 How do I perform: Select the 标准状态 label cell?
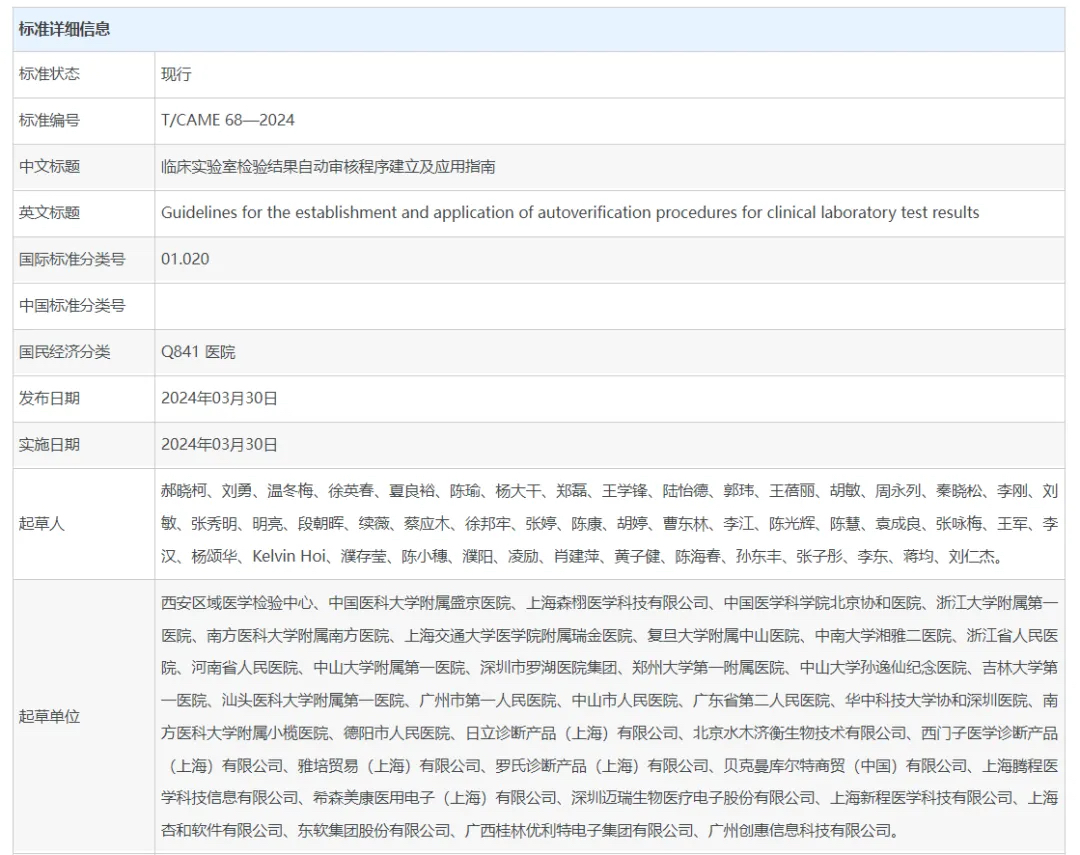83,74
